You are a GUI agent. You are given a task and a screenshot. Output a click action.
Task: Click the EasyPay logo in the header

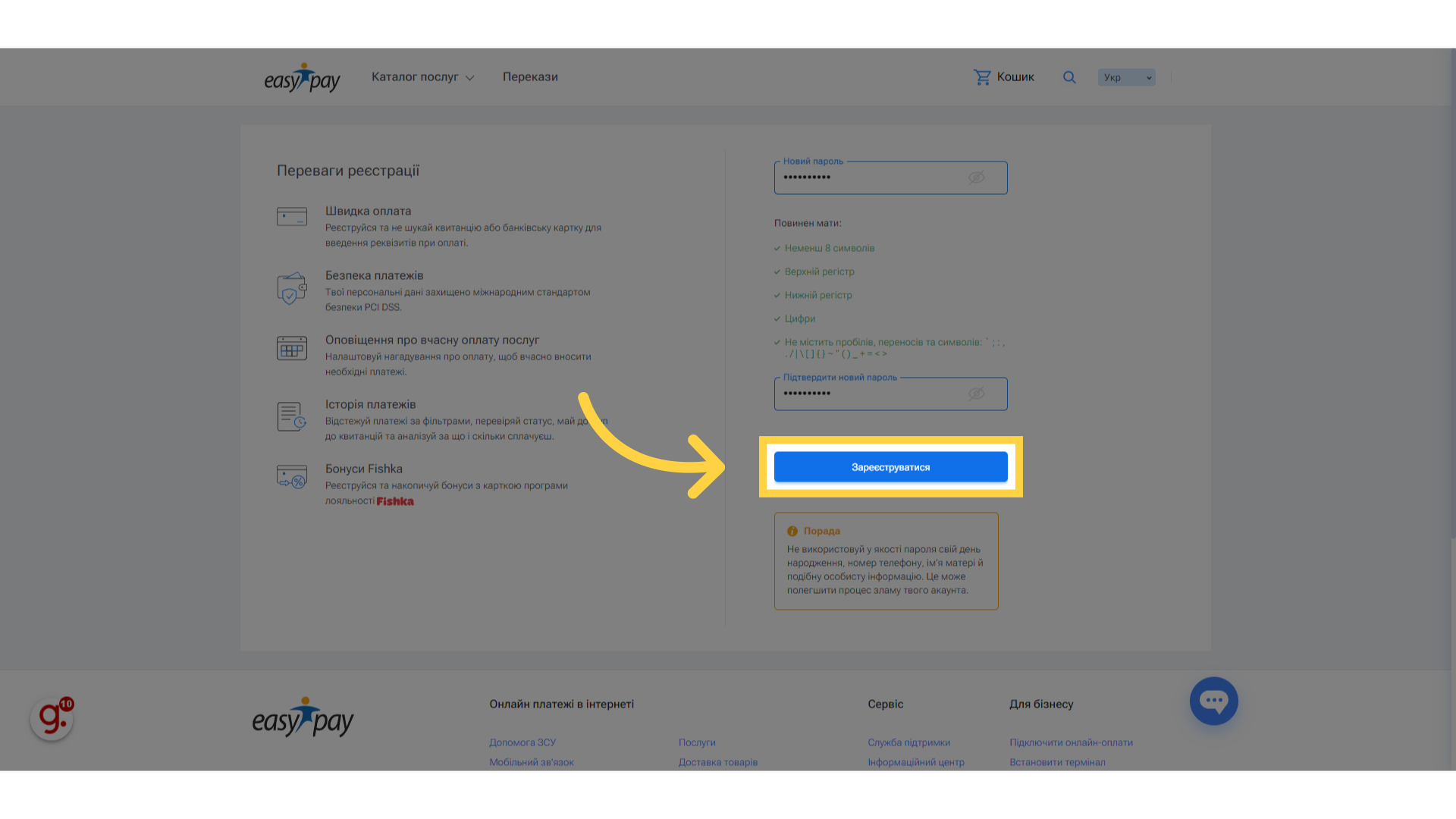click(x=302, y=77)
